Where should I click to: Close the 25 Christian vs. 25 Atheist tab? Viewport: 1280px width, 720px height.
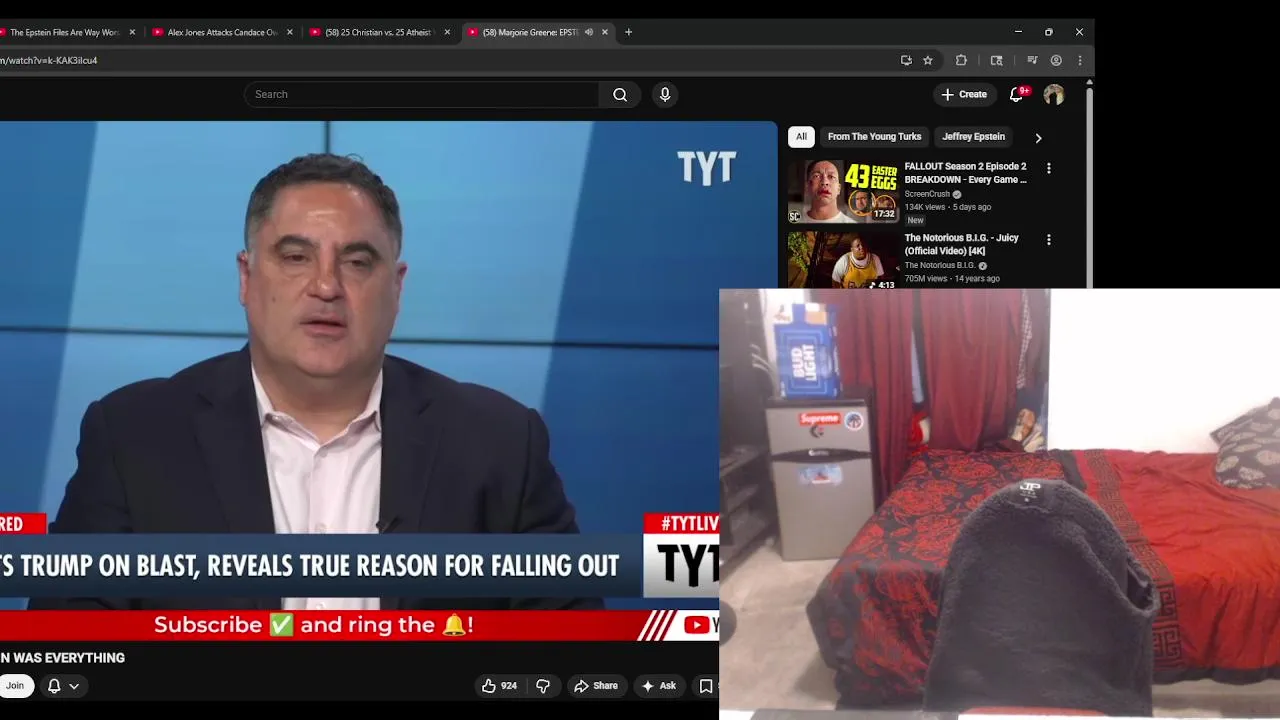(447, 32)
